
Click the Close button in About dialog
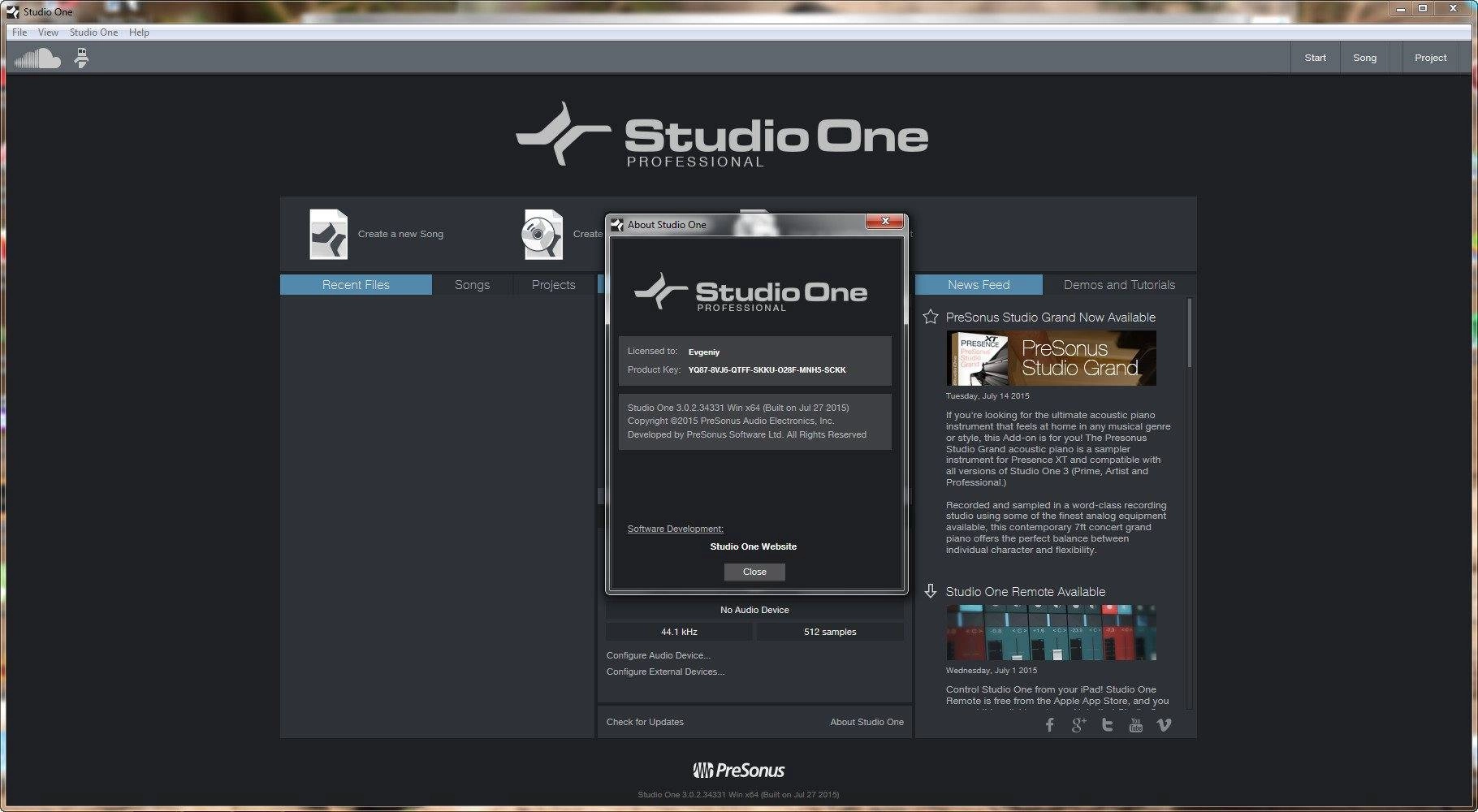pos(754,572)
